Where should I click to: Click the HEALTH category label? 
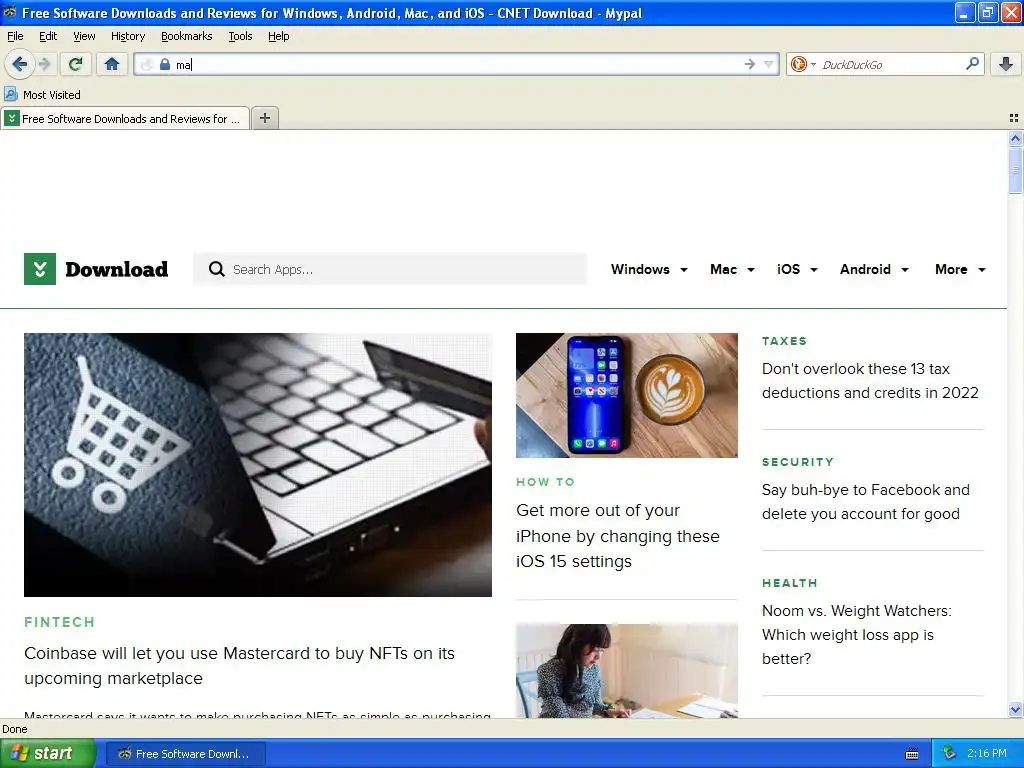(790, 583)
